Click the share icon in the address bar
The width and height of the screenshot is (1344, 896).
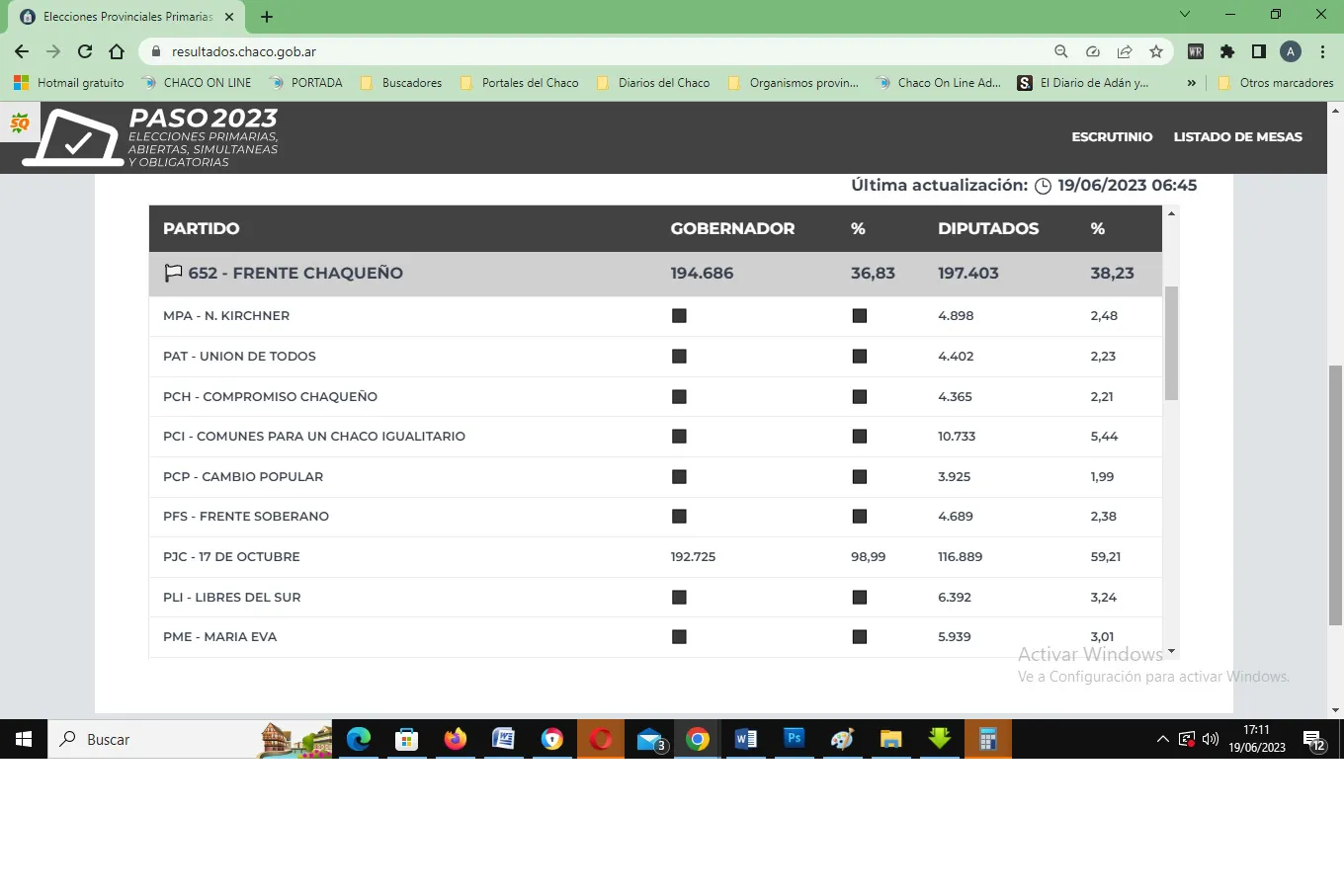[x=1125, y=51]
